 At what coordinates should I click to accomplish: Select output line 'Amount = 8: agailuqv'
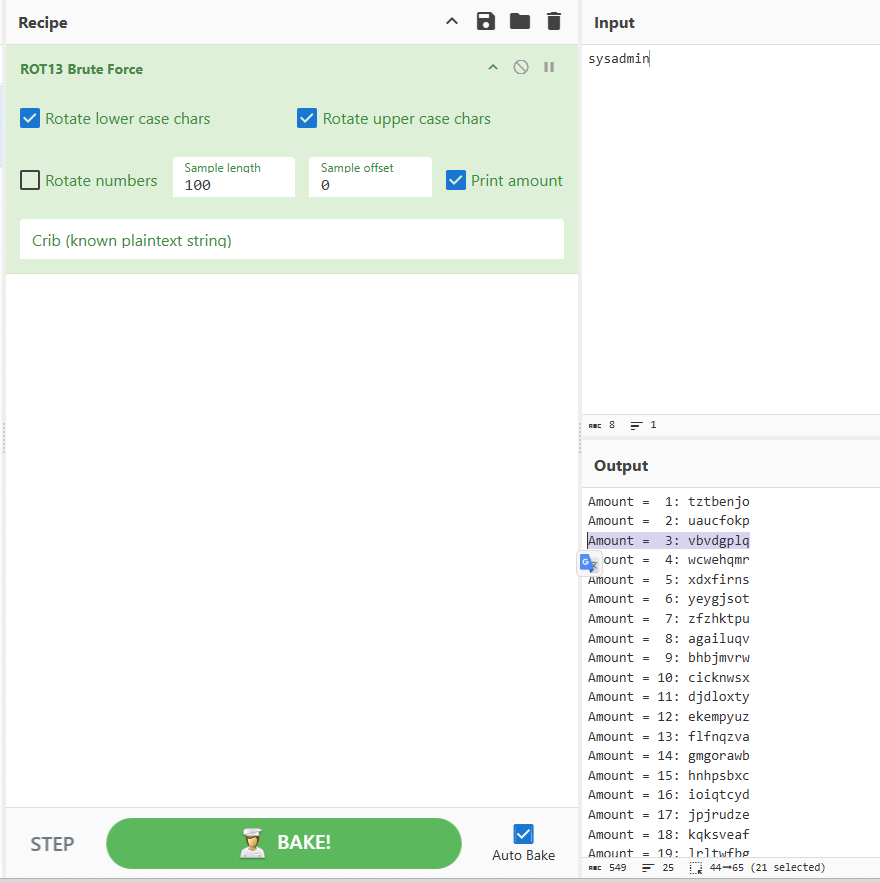tap(668, 638)
